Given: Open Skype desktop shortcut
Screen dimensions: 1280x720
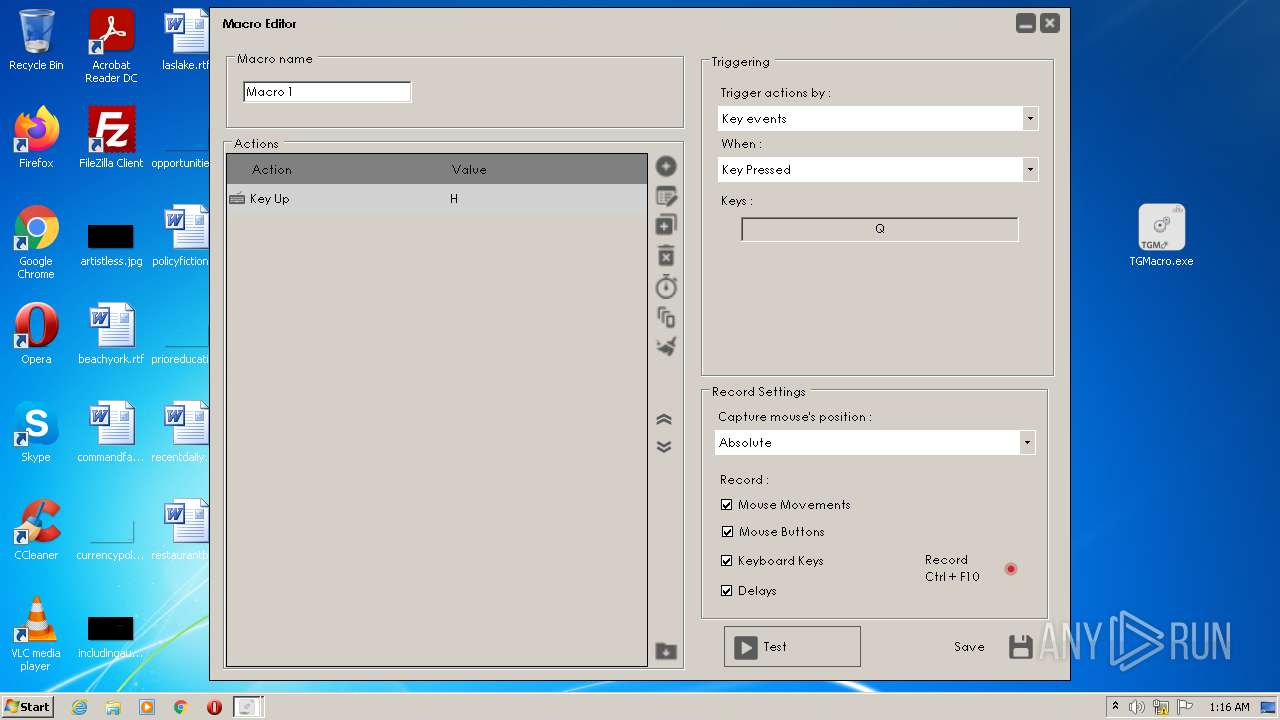Looking at the screenshot, I should (x=36, y=432).
